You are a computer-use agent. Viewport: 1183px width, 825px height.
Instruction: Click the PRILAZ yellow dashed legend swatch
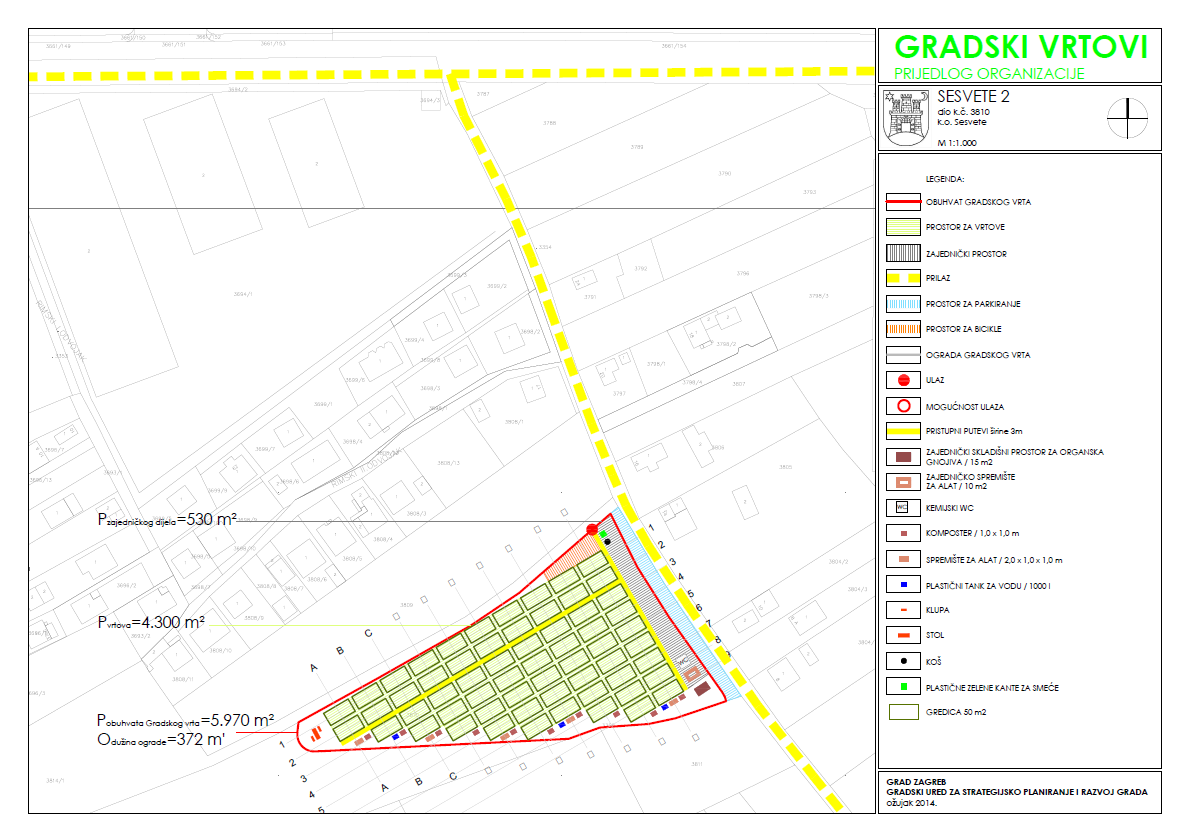902,279
